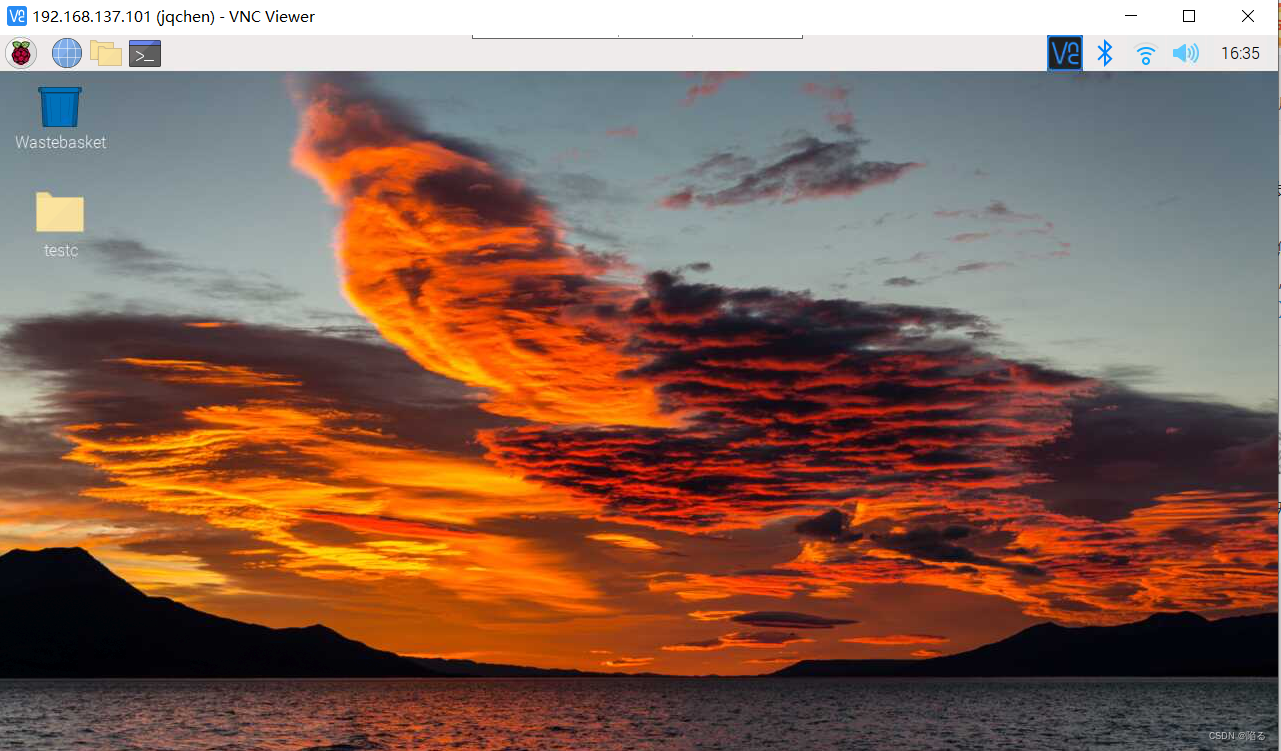Launch the web browser globe icon
1281x751 pixels.
67,53
